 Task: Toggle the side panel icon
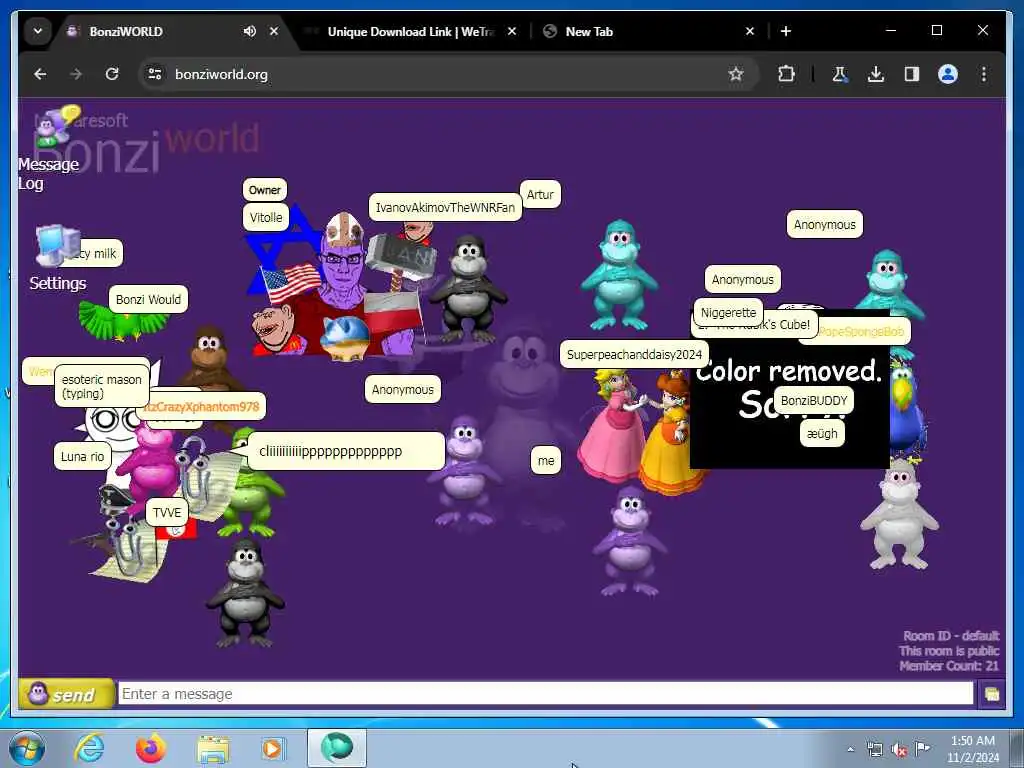(x=912, y=74)
